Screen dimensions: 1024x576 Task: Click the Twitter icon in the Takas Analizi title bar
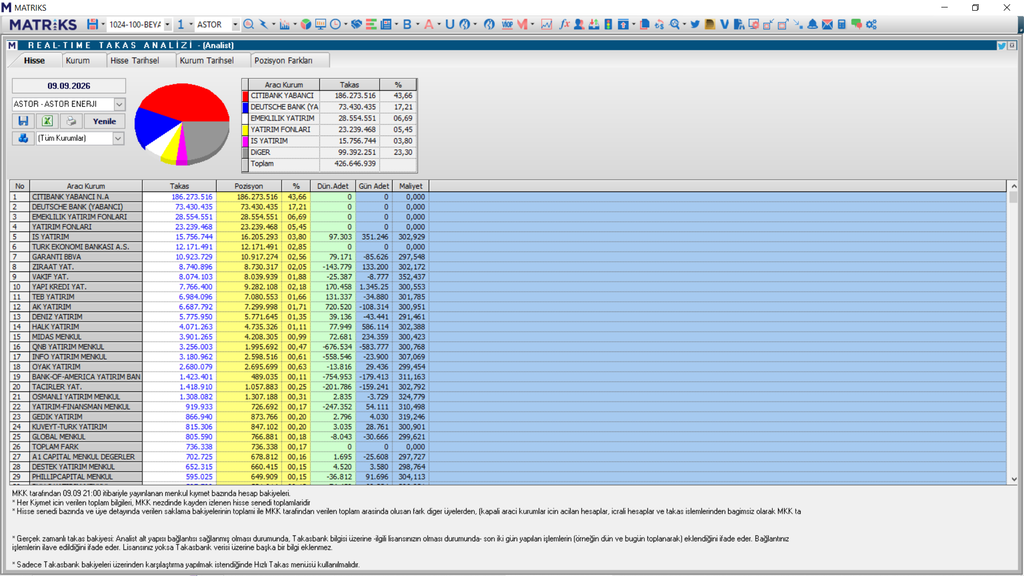1001,45
